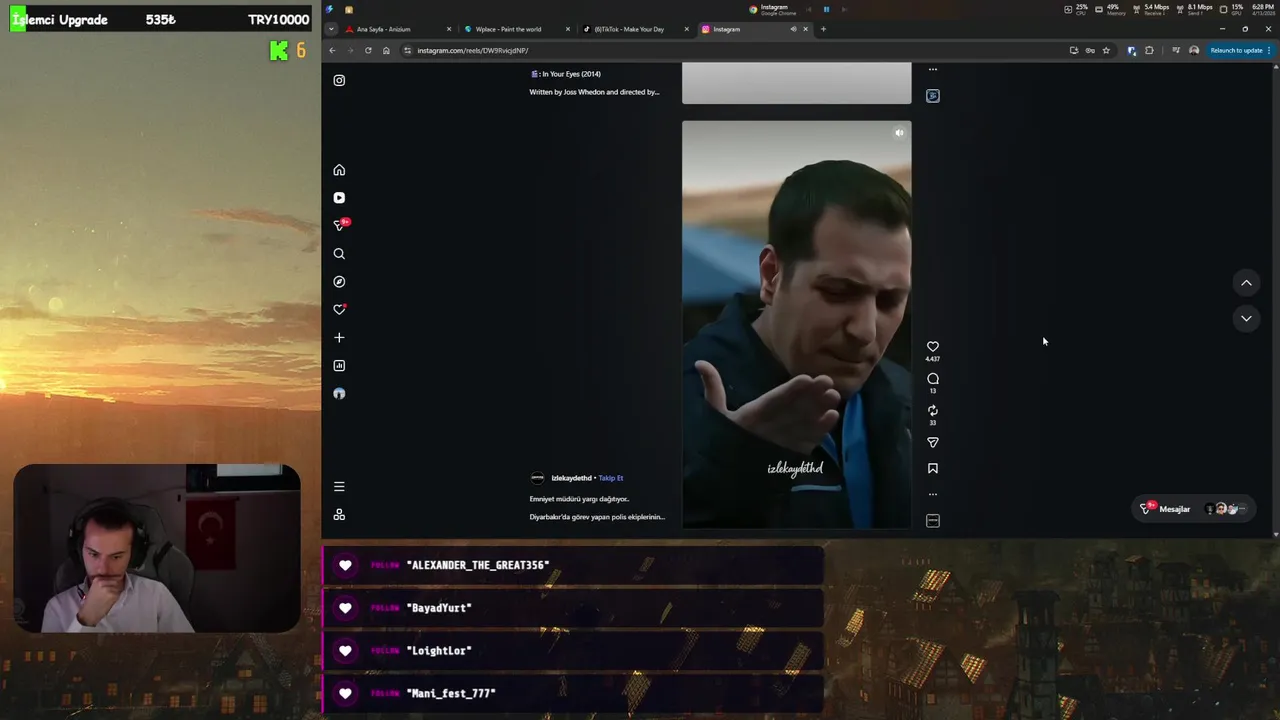This screenshot has width=1280, height=720.
Task: Open more options for the previous reel
Action: pyautogui.click(x=933, y=70)
